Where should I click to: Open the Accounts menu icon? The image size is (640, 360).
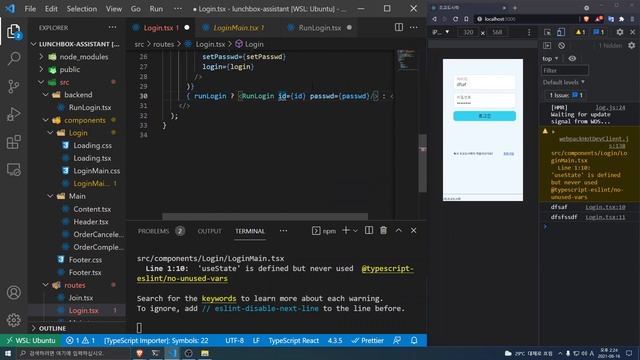(13, 292)
